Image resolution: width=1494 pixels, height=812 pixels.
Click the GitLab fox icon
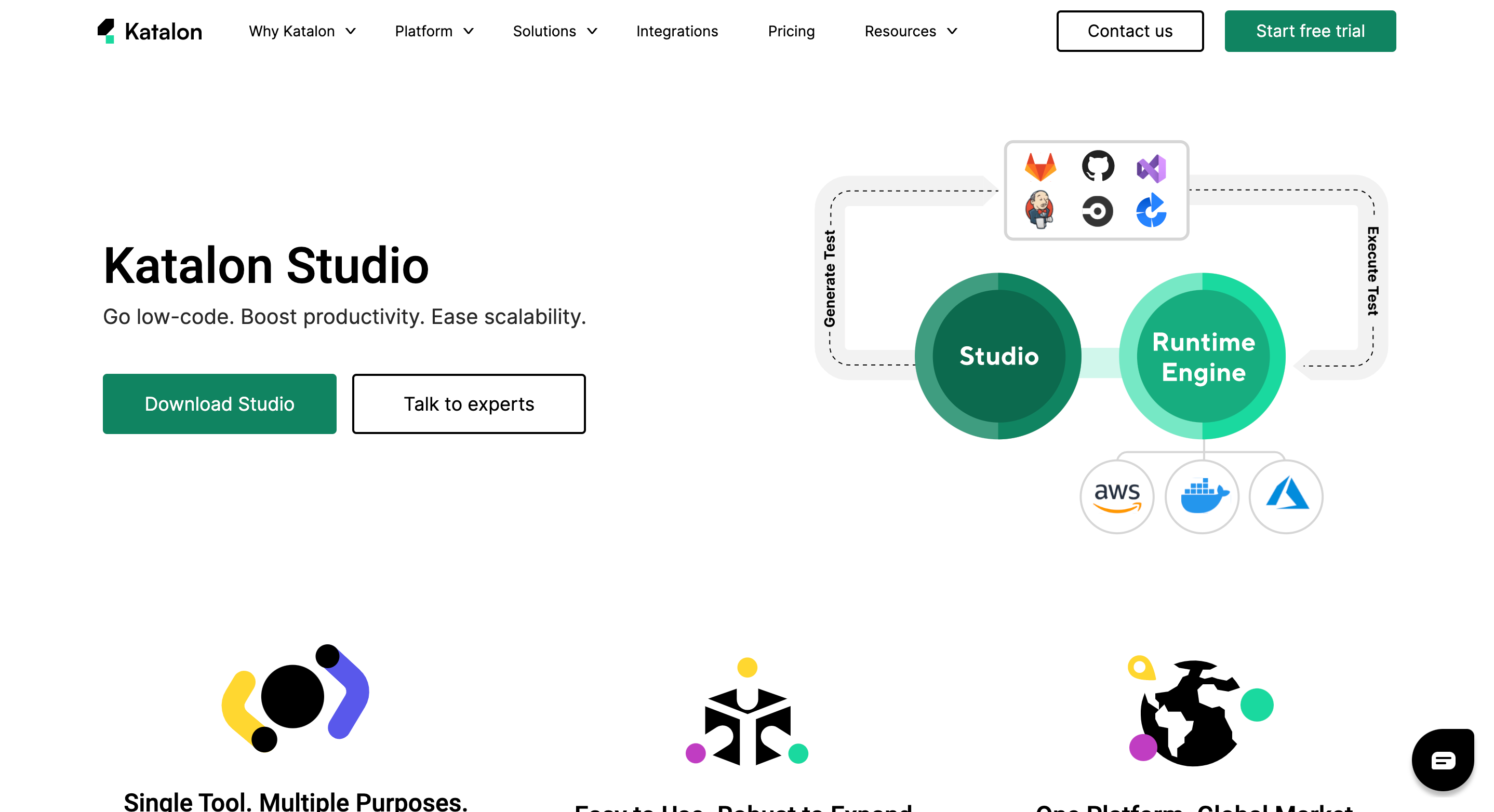(1041, 167)
